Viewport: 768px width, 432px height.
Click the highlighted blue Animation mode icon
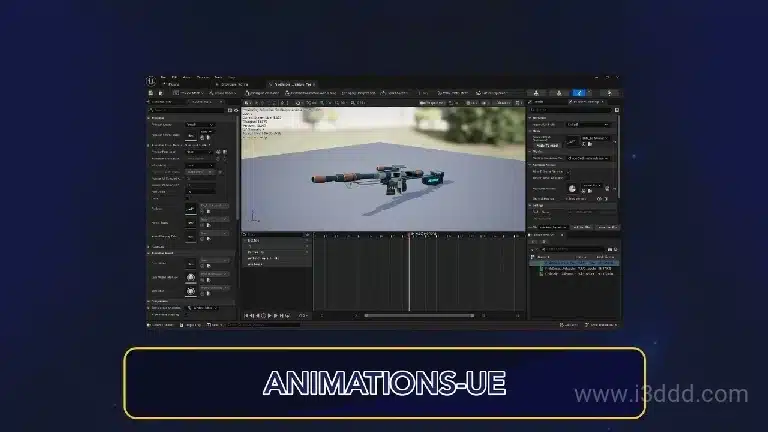[579, 93]
